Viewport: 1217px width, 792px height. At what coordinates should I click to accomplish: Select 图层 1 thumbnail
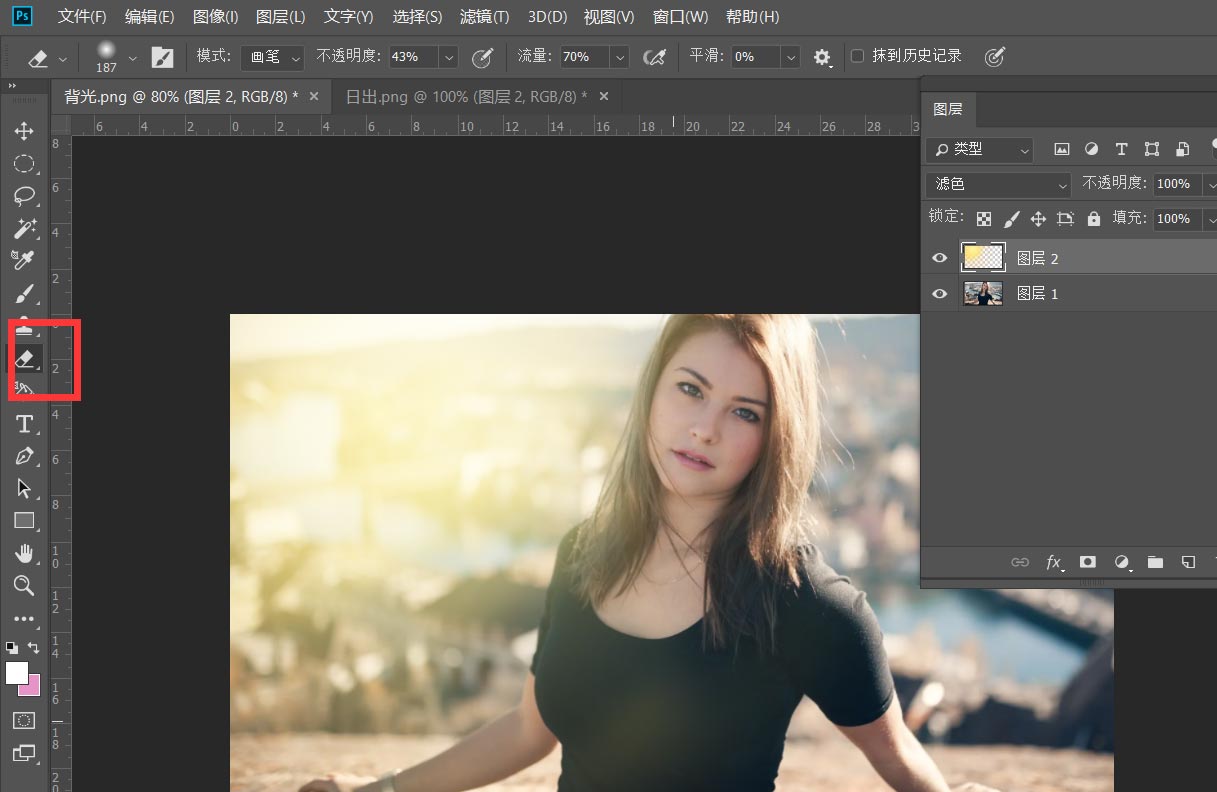(983, 294)
